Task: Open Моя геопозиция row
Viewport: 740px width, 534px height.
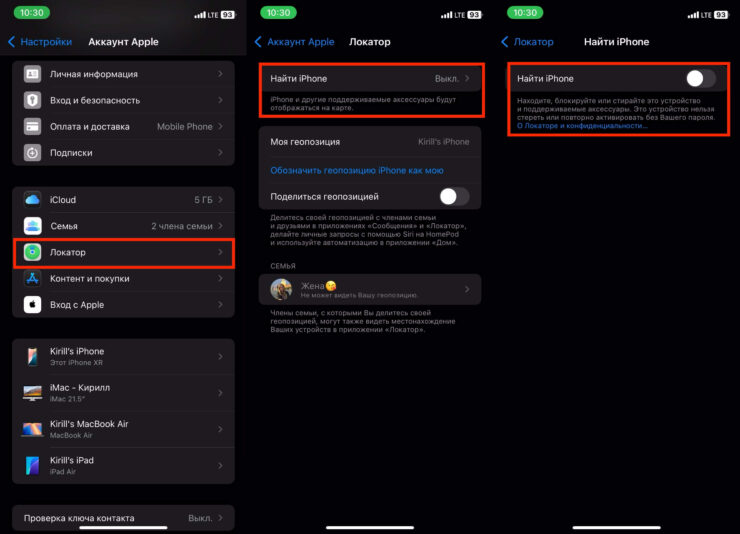Action: [x=370, y=142]
